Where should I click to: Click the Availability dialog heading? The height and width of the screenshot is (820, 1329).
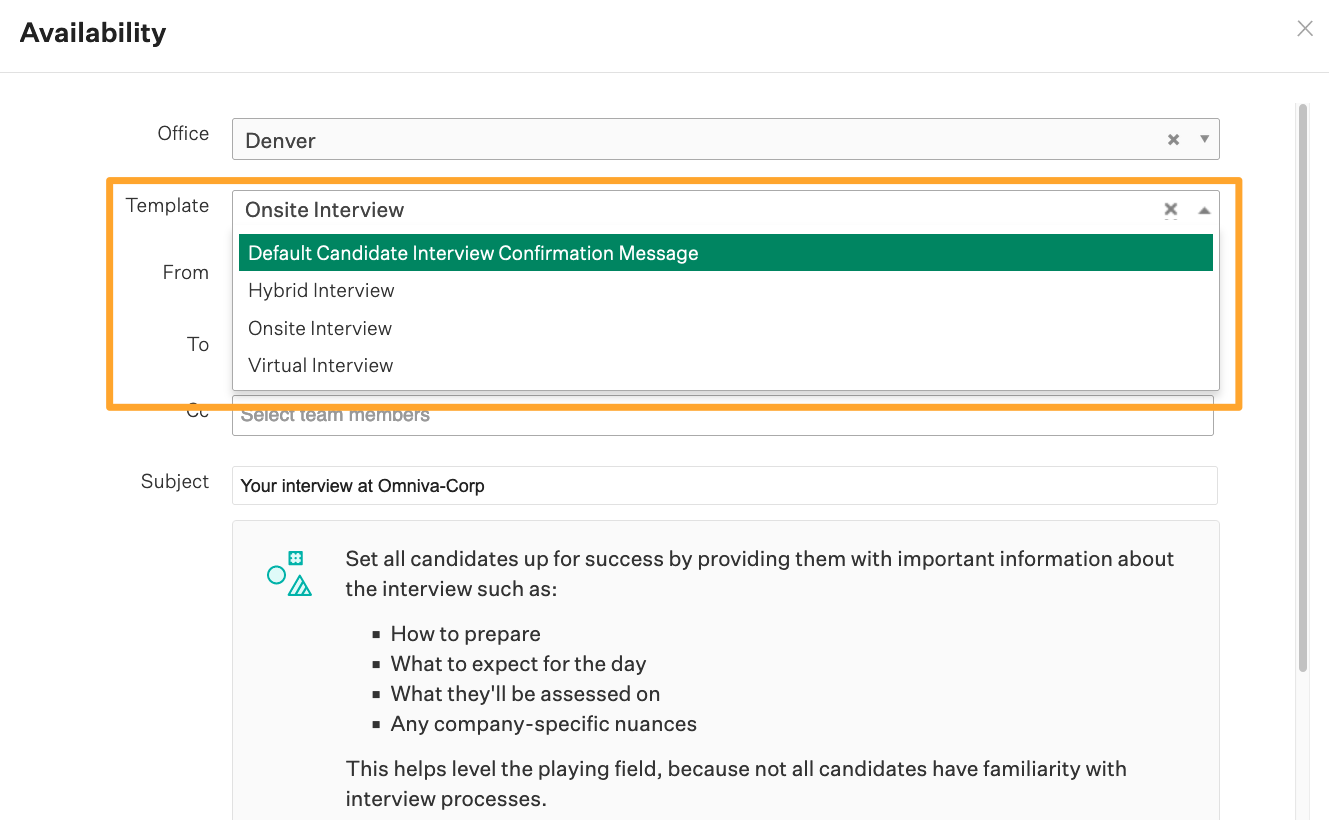(92, 31)
